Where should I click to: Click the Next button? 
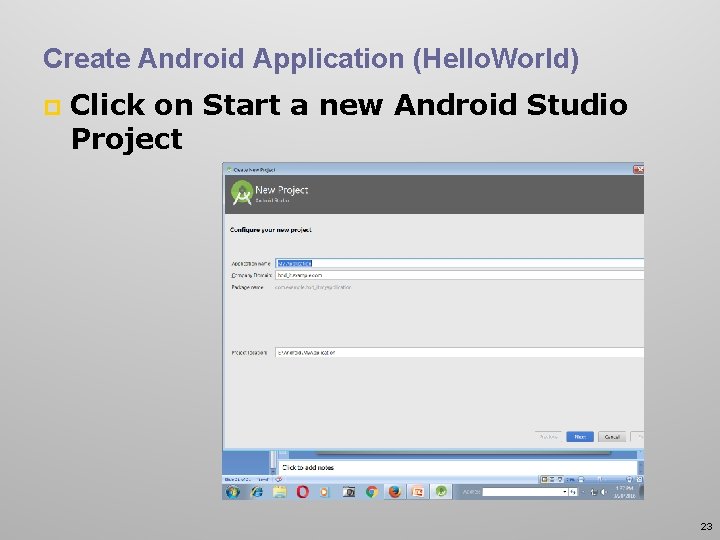pyautogui.click(x=580, y=437)
